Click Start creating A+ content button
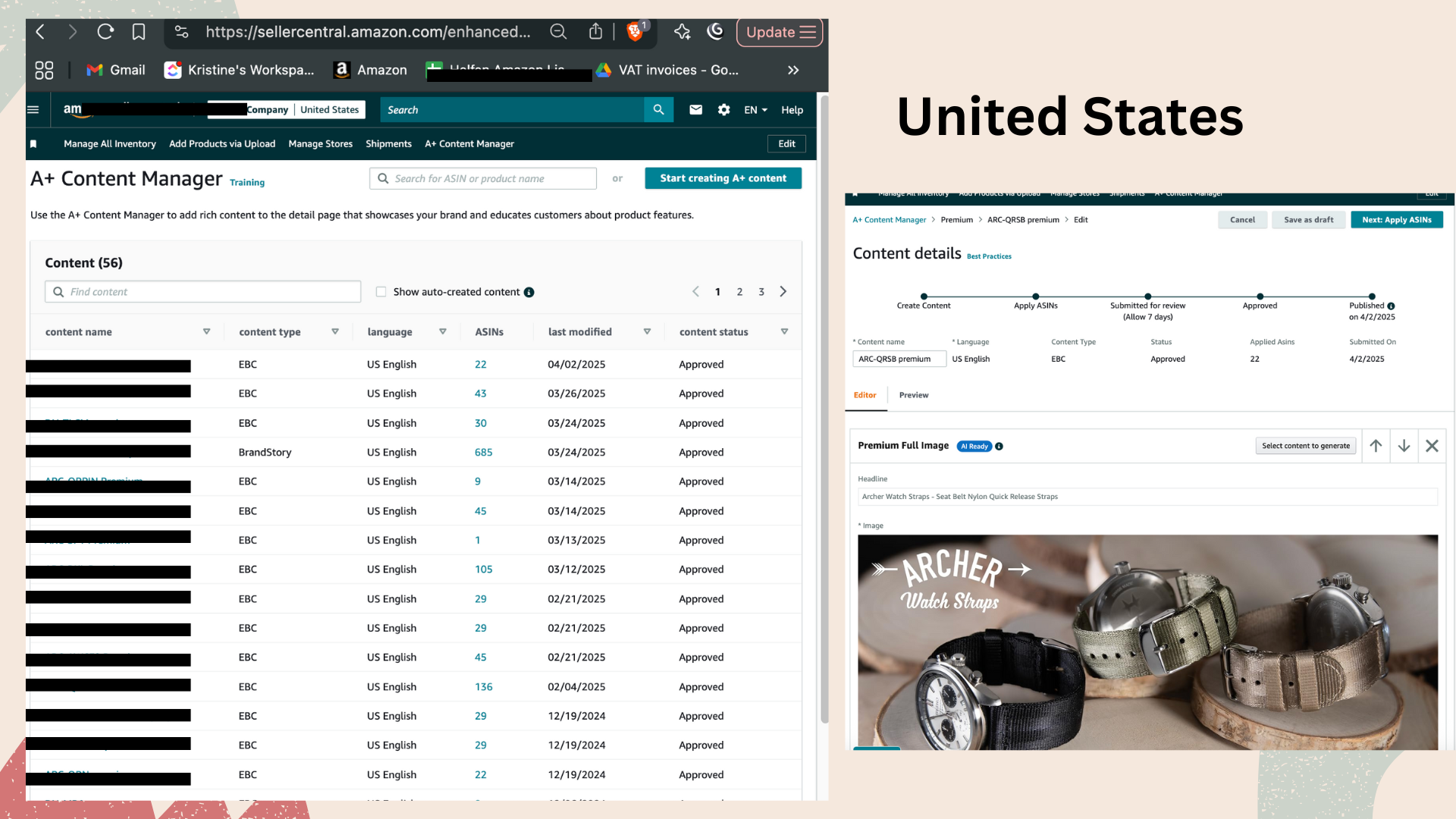 pos(723,178)
